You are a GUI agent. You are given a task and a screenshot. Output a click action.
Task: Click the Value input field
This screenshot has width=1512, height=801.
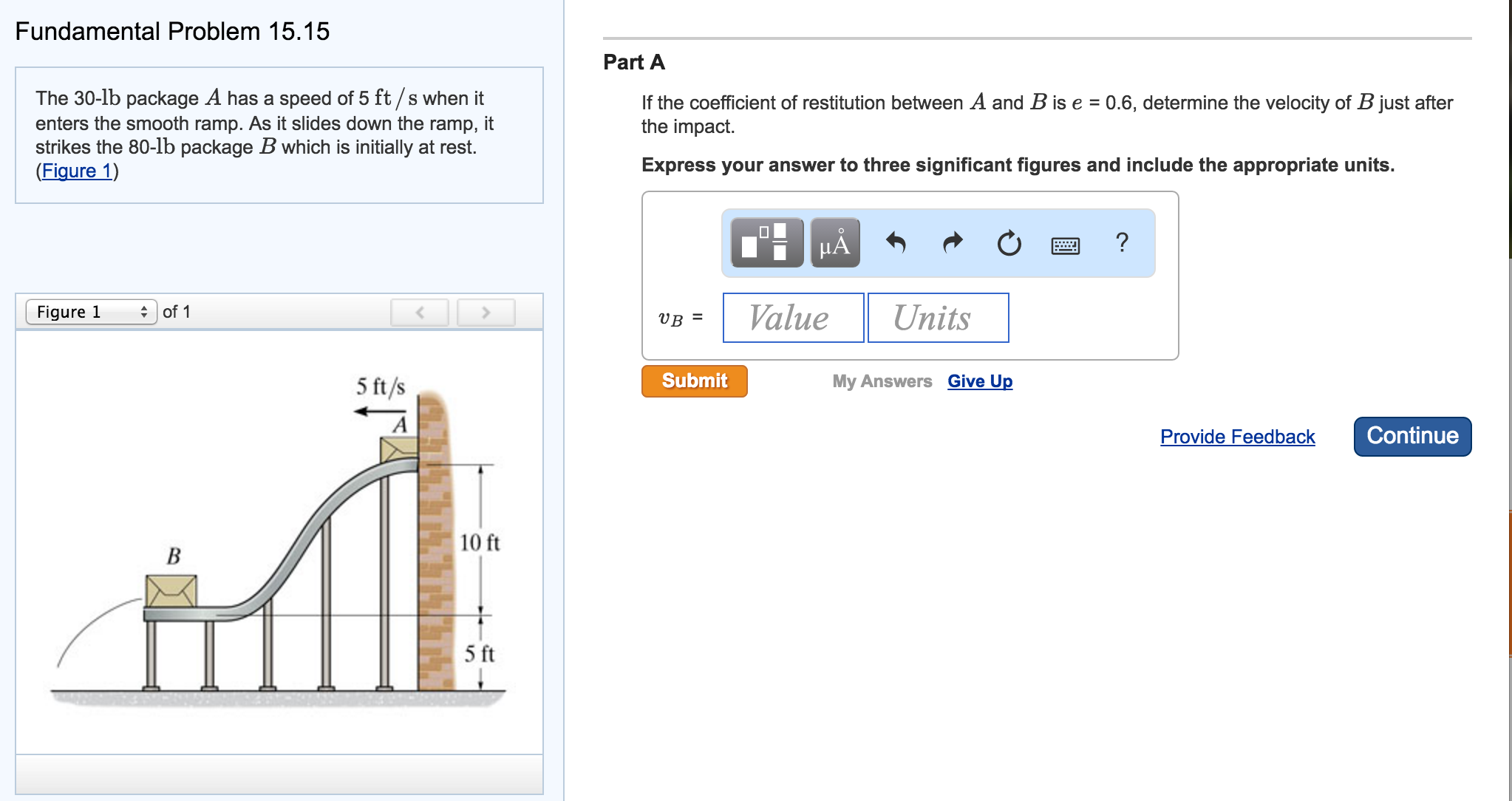pyautogui.click(x=793, y=318)
